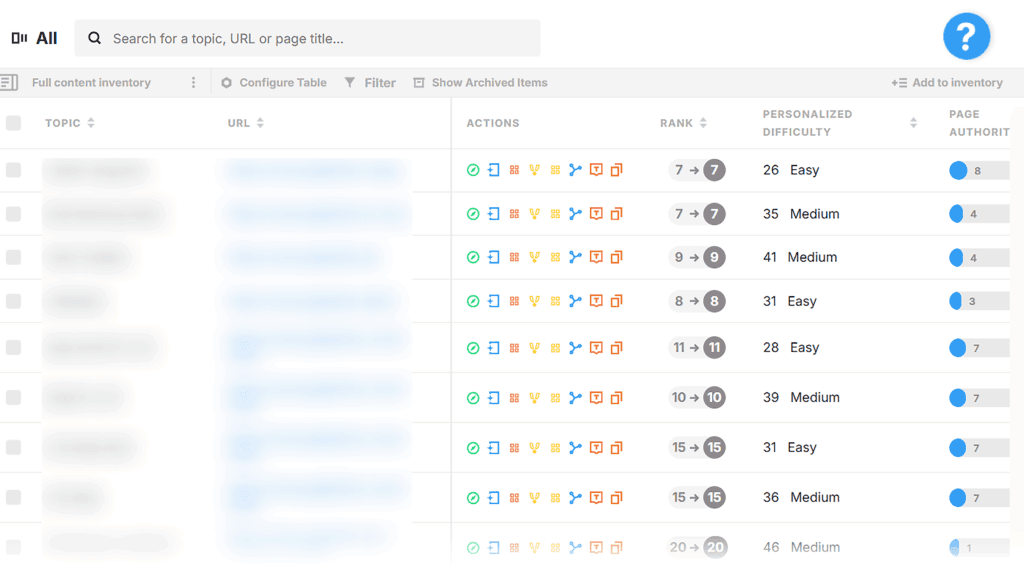Click the page authority bar showing 3
The height and width of the screenshot is (566, 1024).
click(x=979, y=301)
